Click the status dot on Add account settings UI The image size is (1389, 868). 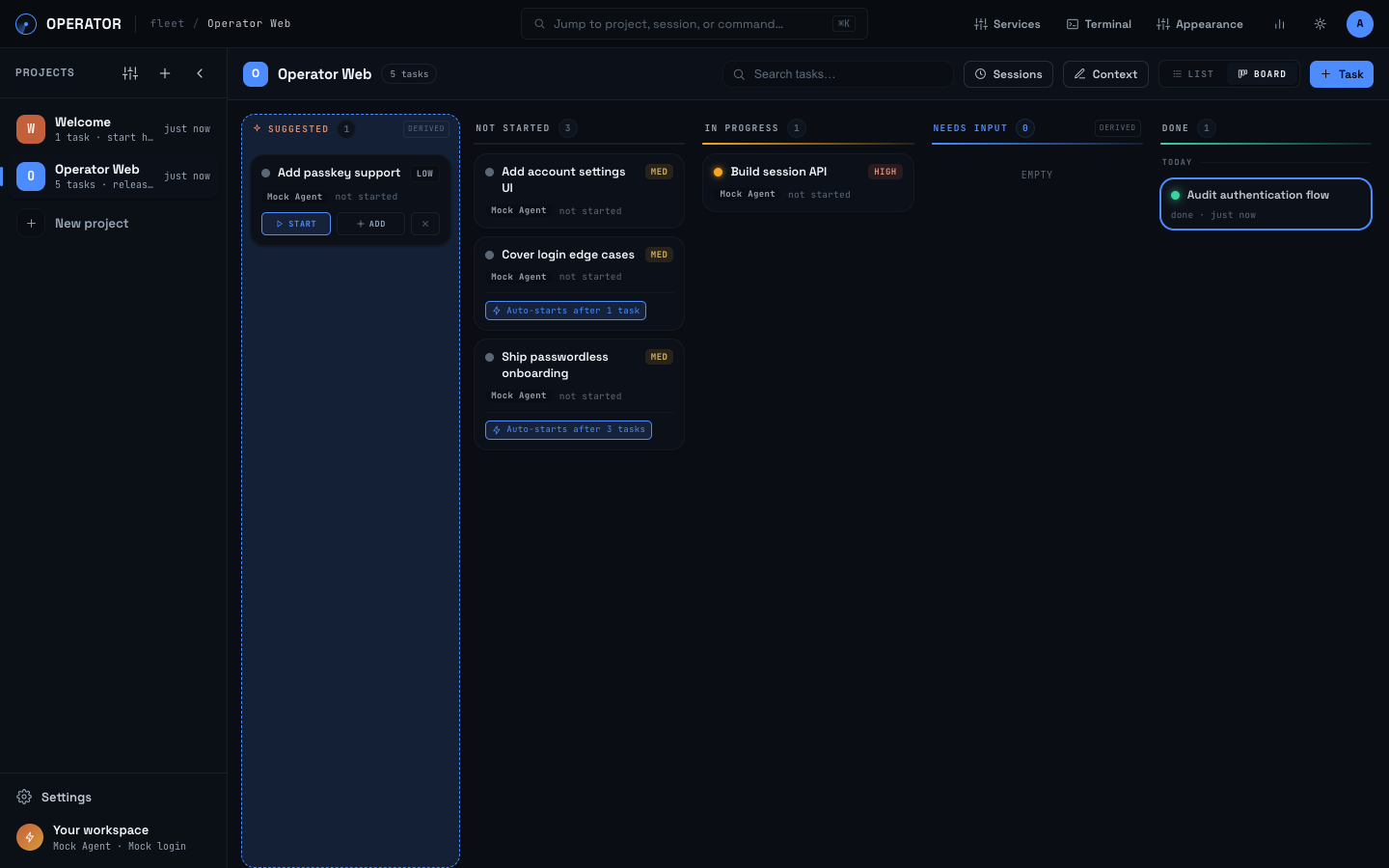pos(489,172)
